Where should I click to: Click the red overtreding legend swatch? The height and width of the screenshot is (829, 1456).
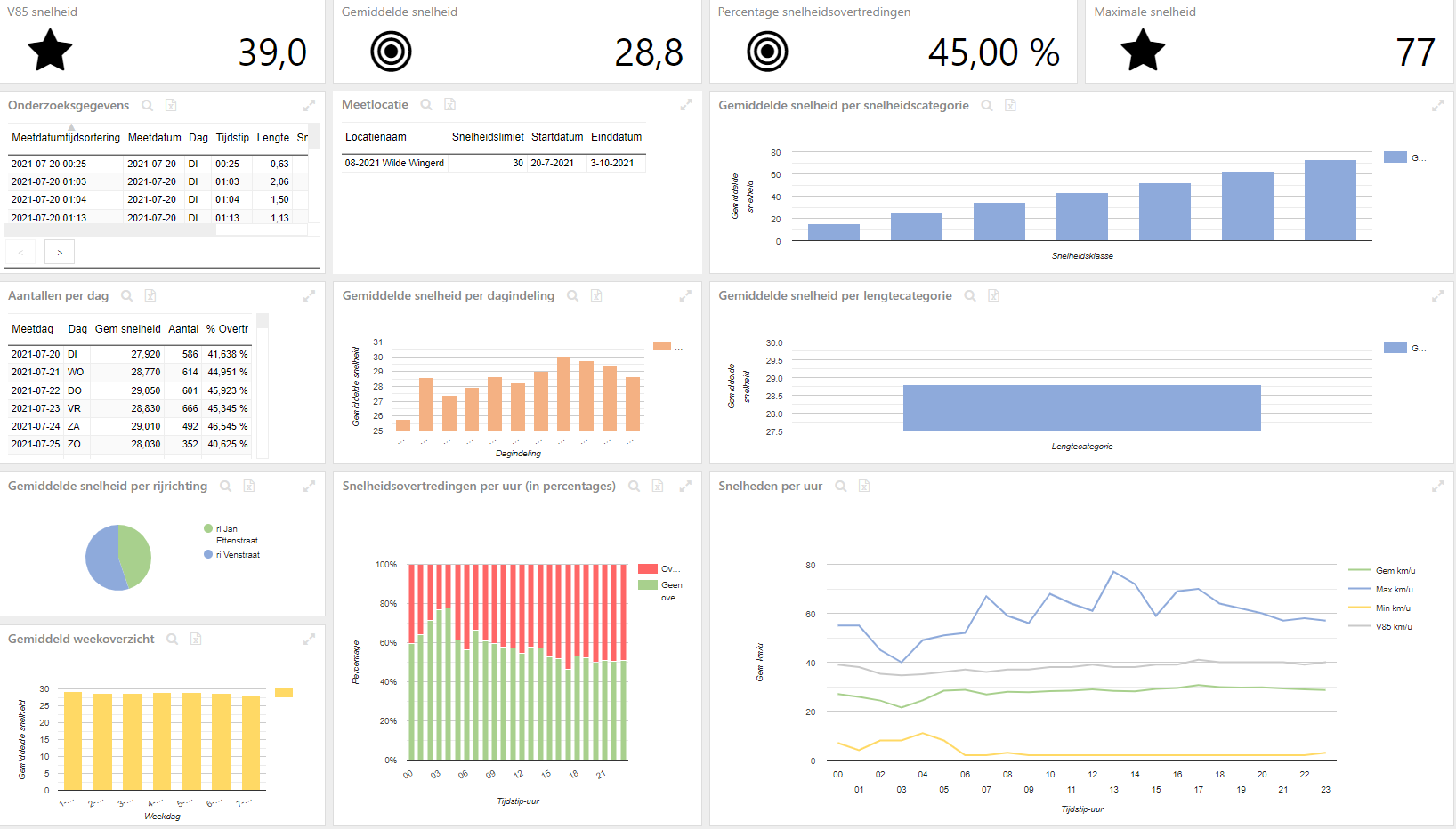coord(648,568)
